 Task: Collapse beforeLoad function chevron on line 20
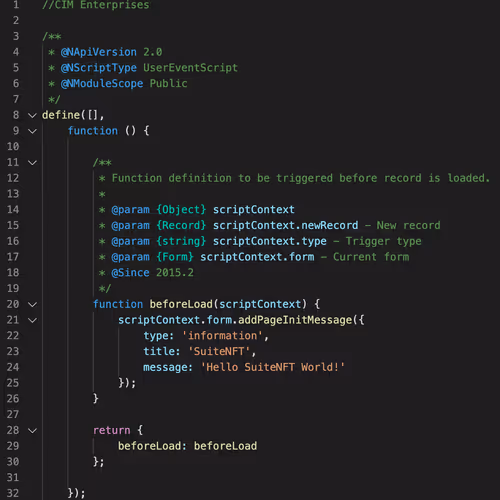(x=32, y=304)
